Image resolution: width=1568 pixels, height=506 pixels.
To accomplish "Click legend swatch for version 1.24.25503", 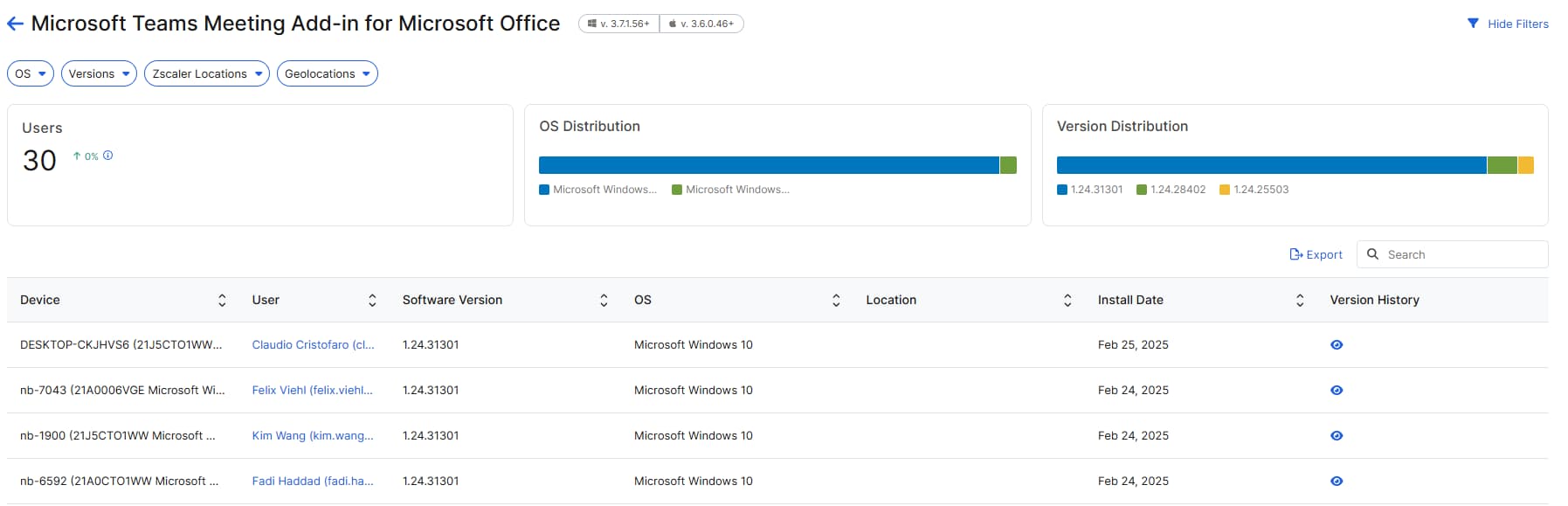I will [x=1225, y=190].
